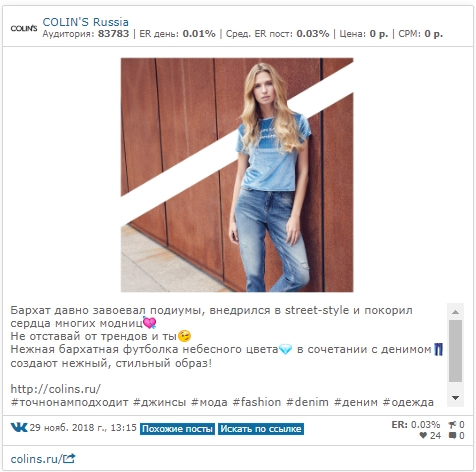
Task: Click the VK logo icon near date
Action: (x=19, y=427)
